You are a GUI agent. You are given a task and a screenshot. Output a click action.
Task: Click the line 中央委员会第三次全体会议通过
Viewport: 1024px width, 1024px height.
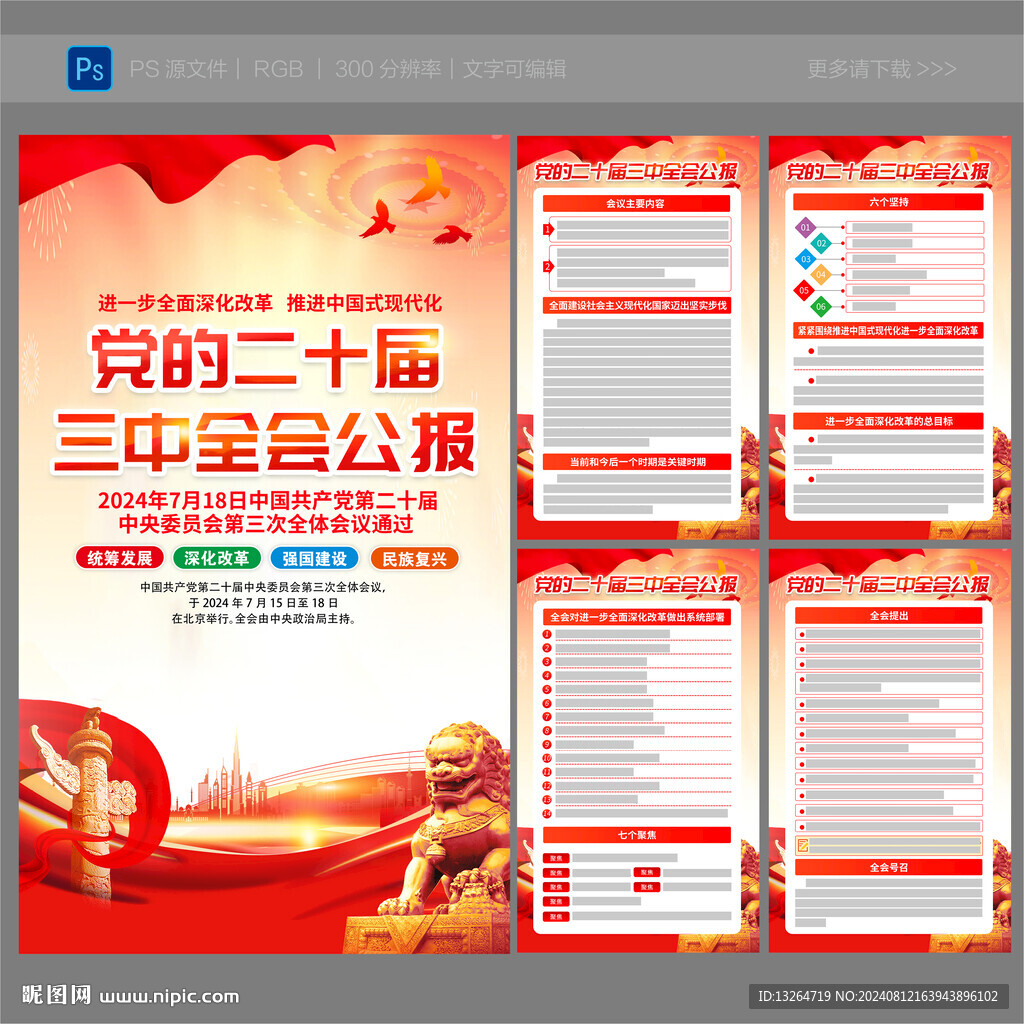click(x=266, y=524)
